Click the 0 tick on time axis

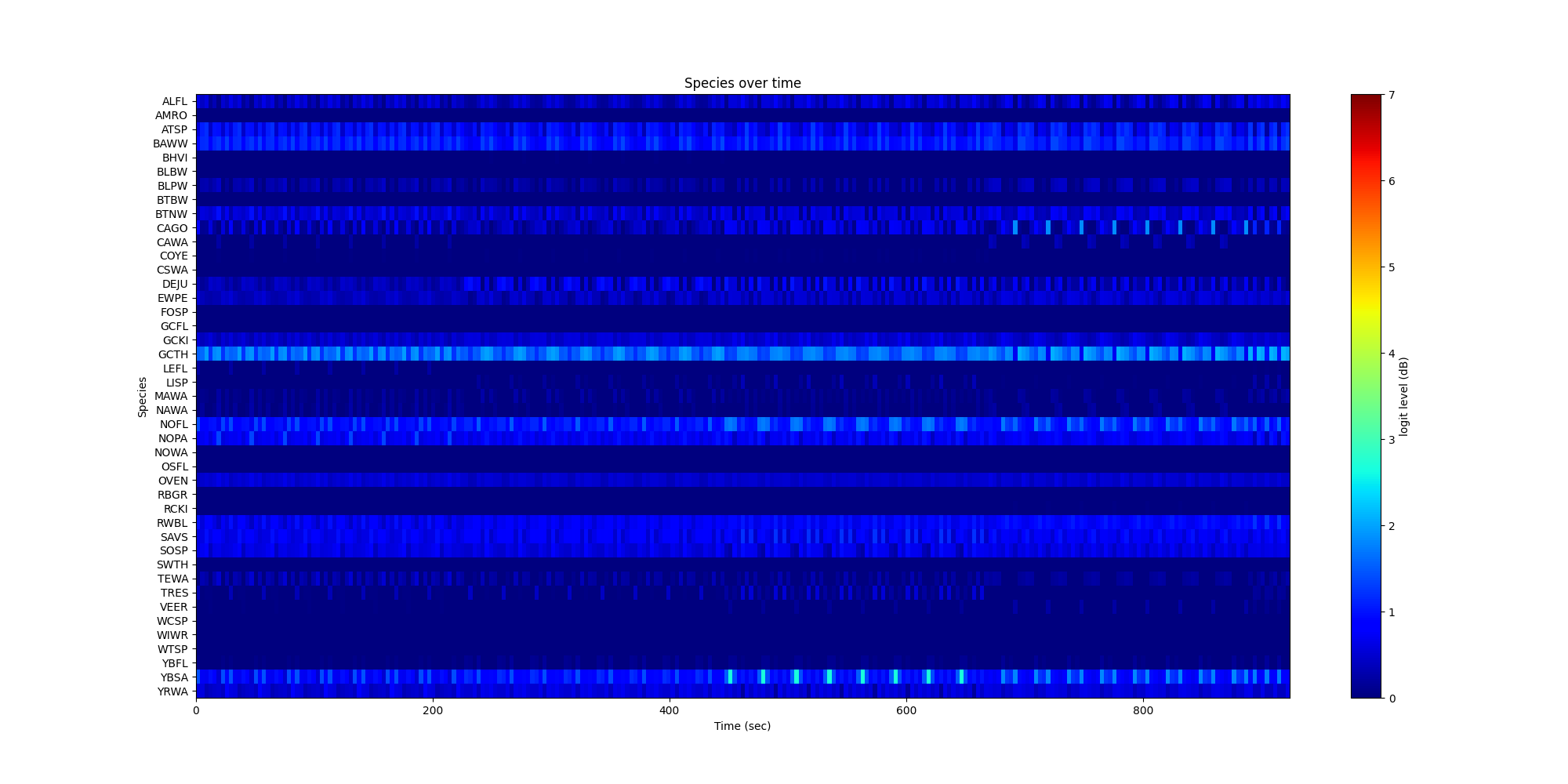[196, 710]
